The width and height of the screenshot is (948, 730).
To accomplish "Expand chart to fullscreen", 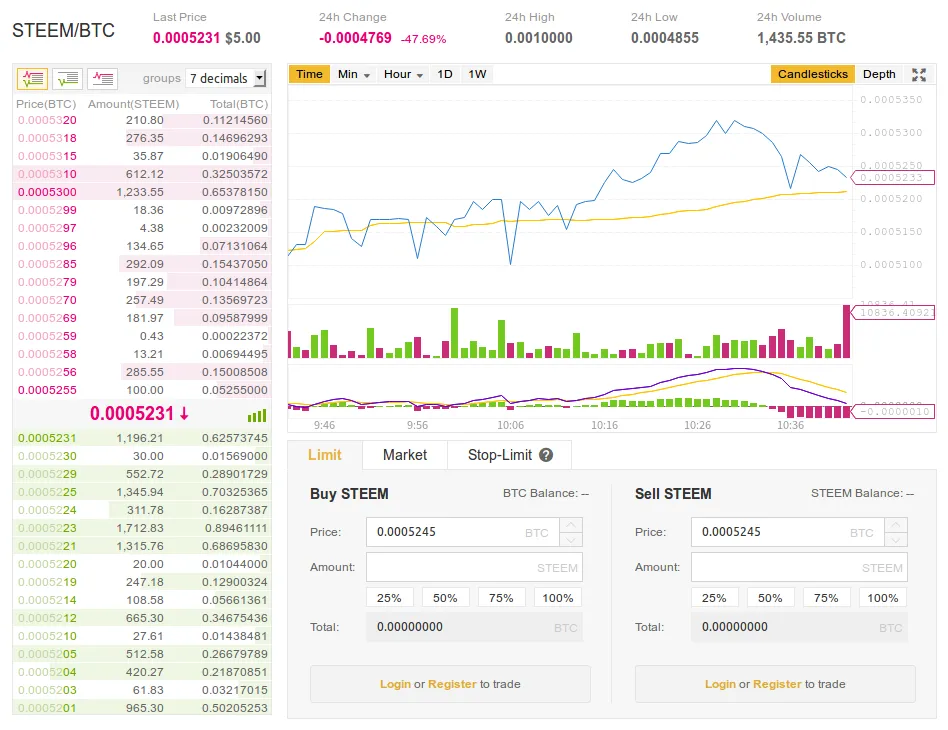I will click(x=919, y=74).
